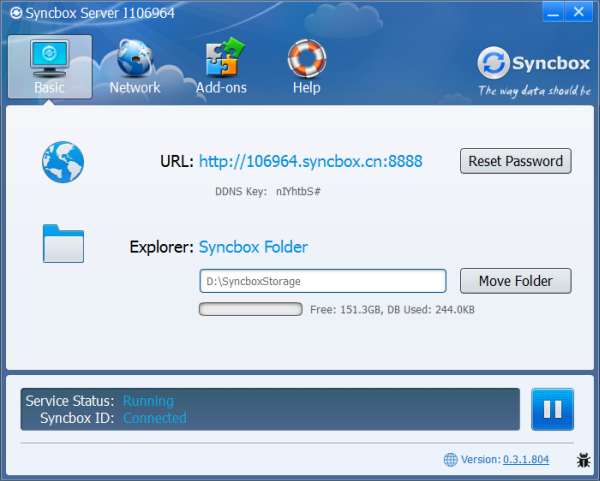
Task: Click the bug report icon
Action: 583,460
